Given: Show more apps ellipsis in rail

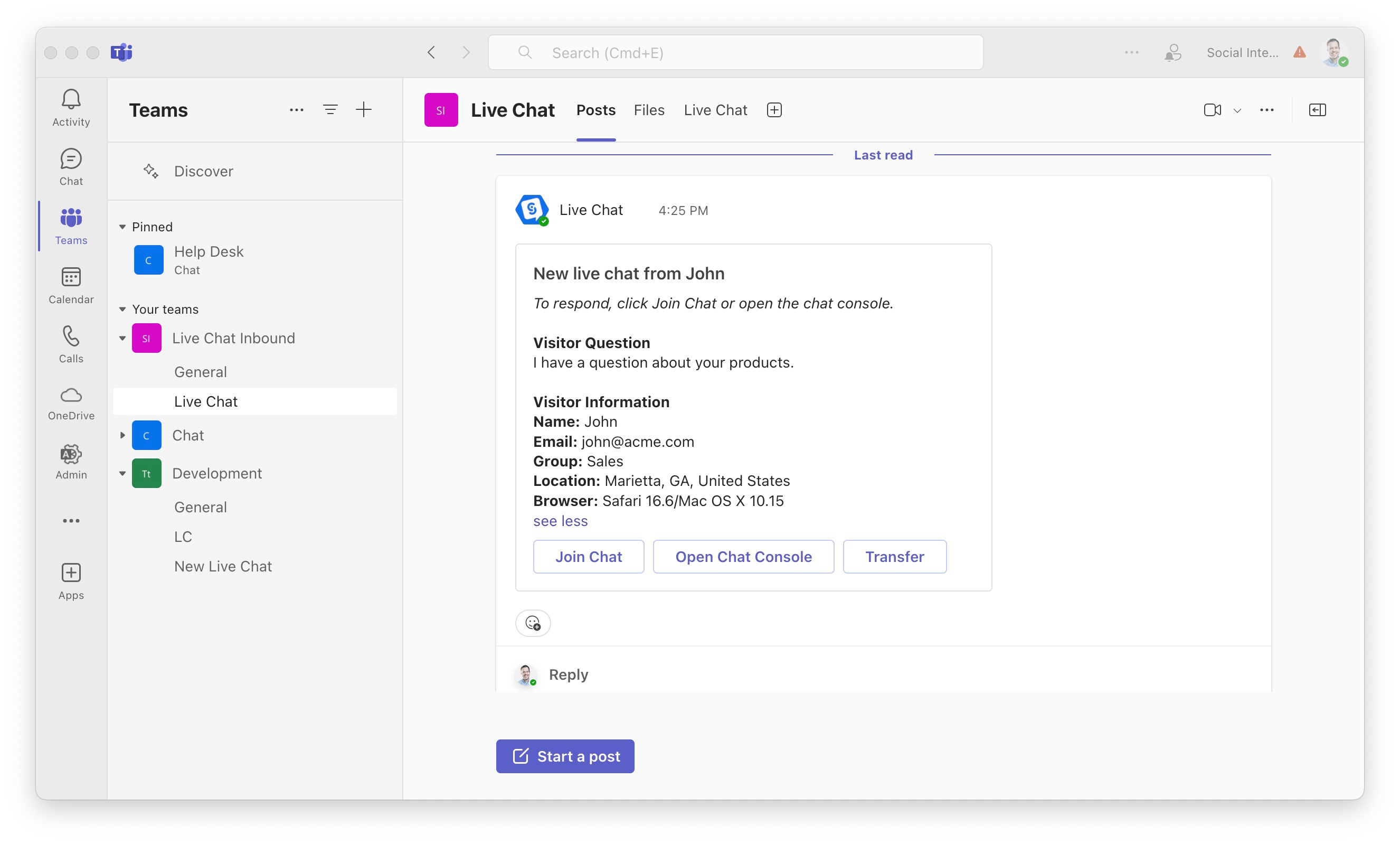Looking at the screenshot, I should [x=71, y=521].
